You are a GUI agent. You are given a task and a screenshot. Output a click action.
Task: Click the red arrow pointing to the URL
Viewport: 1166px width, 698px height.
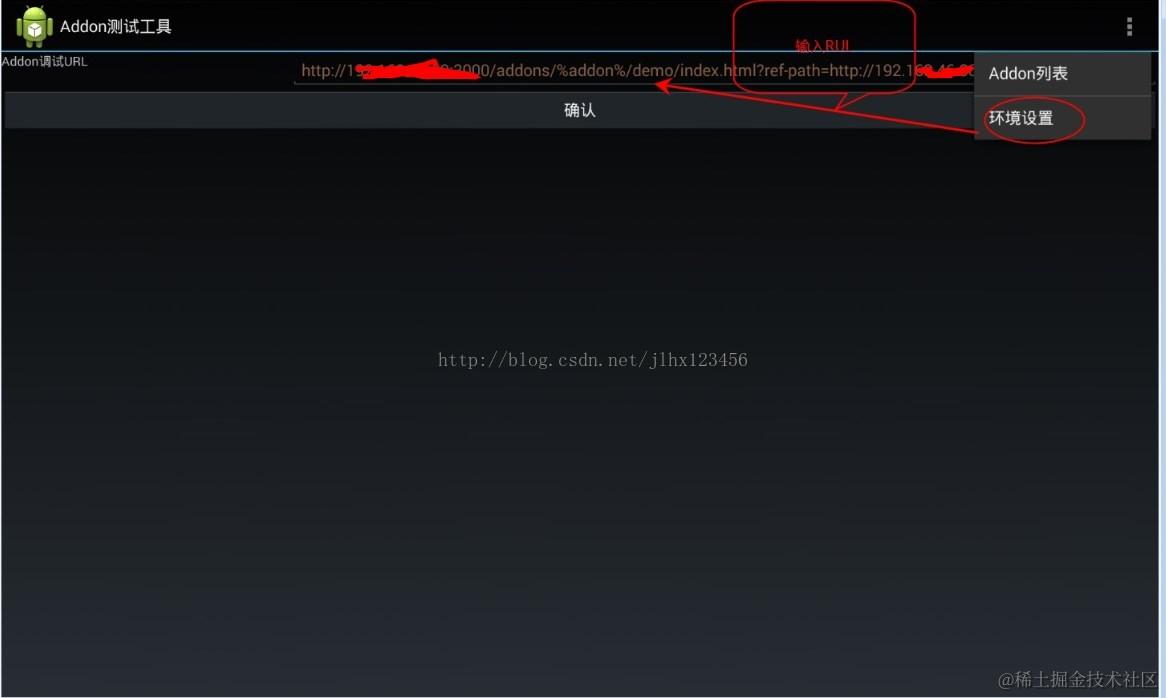pyautogui.click(x=814, y=108)
